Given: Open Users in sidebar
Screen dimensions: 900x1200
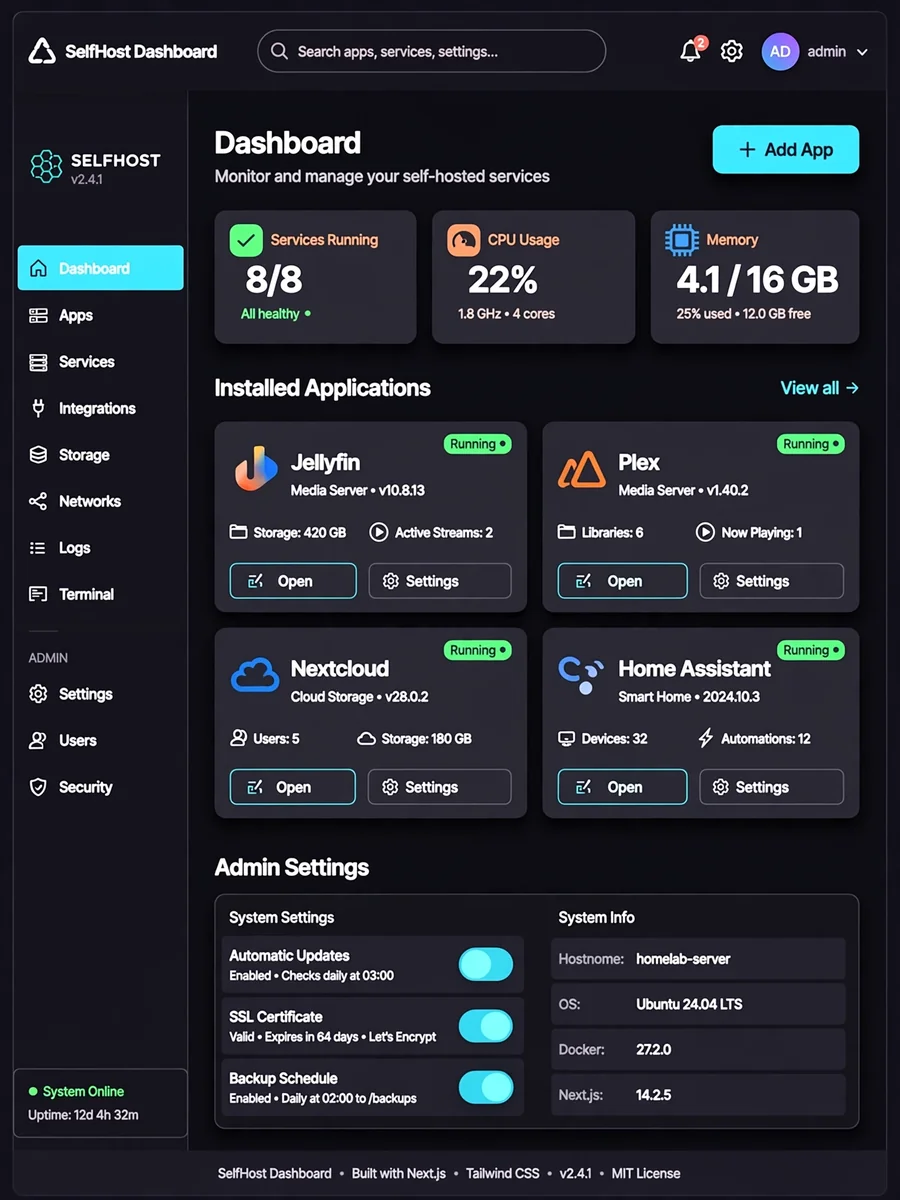Looking at the screenshot, I should click(x=100, y=741).
